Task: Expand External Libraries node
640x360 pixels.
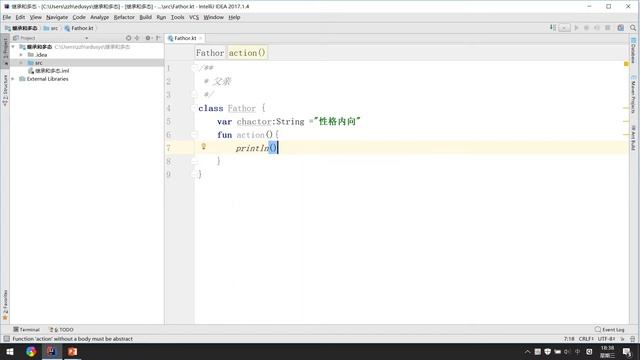Action: tap(13, 79)
